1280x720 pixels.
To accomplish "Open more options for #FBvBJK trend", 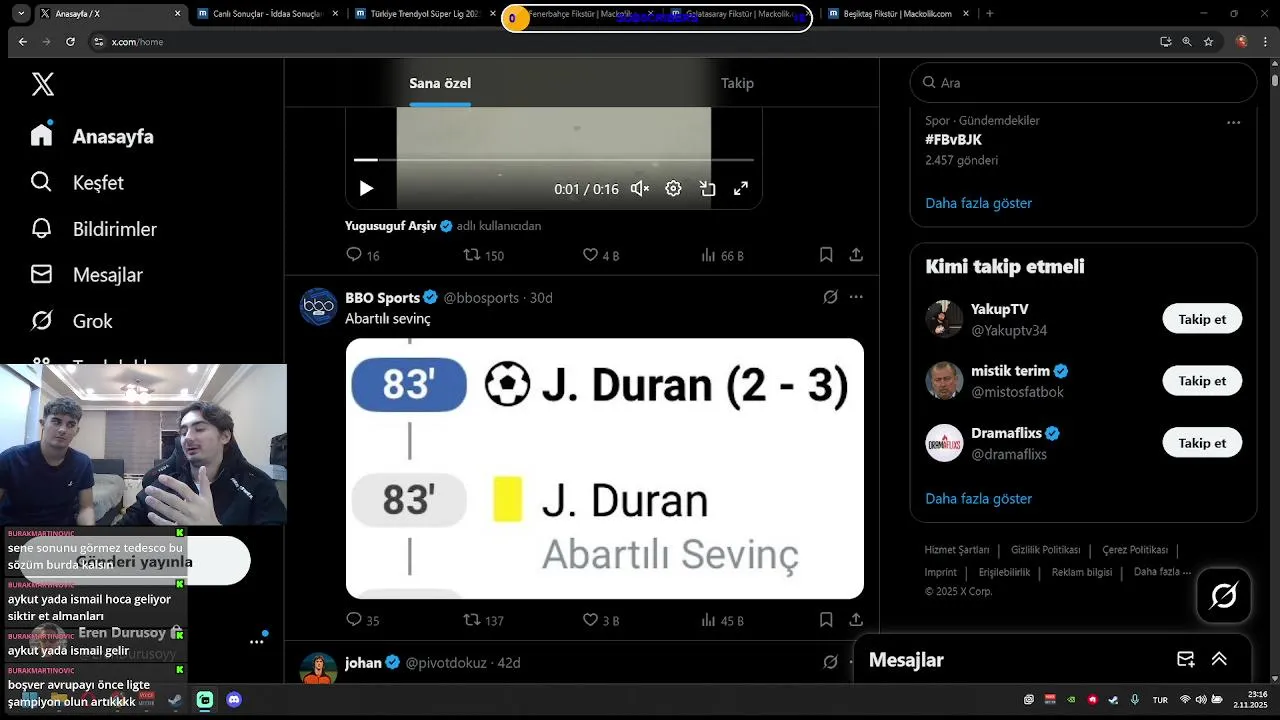I will coord(1233,122).
